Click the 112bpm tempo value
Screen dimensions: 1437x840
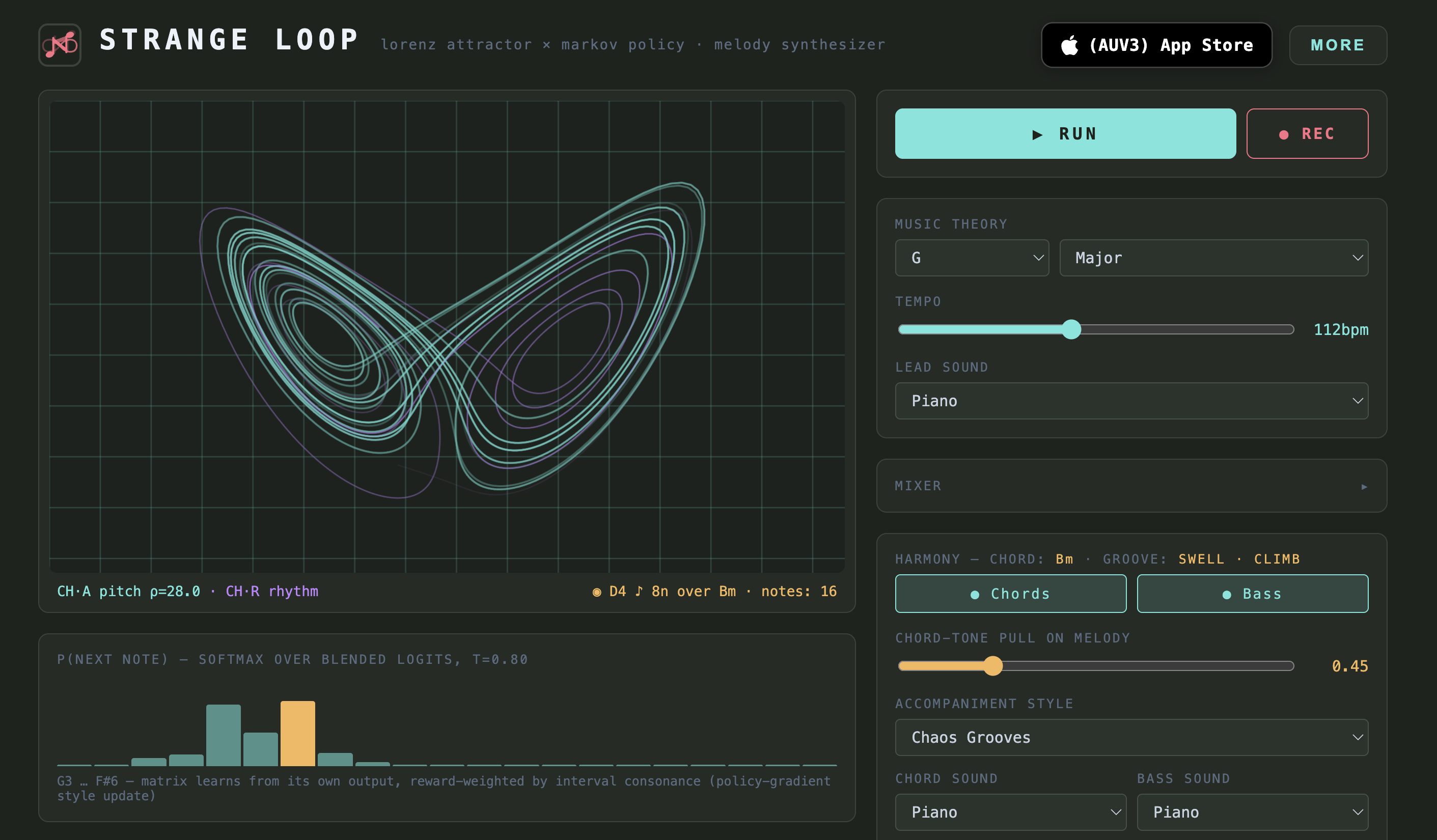click(1341, 329)
